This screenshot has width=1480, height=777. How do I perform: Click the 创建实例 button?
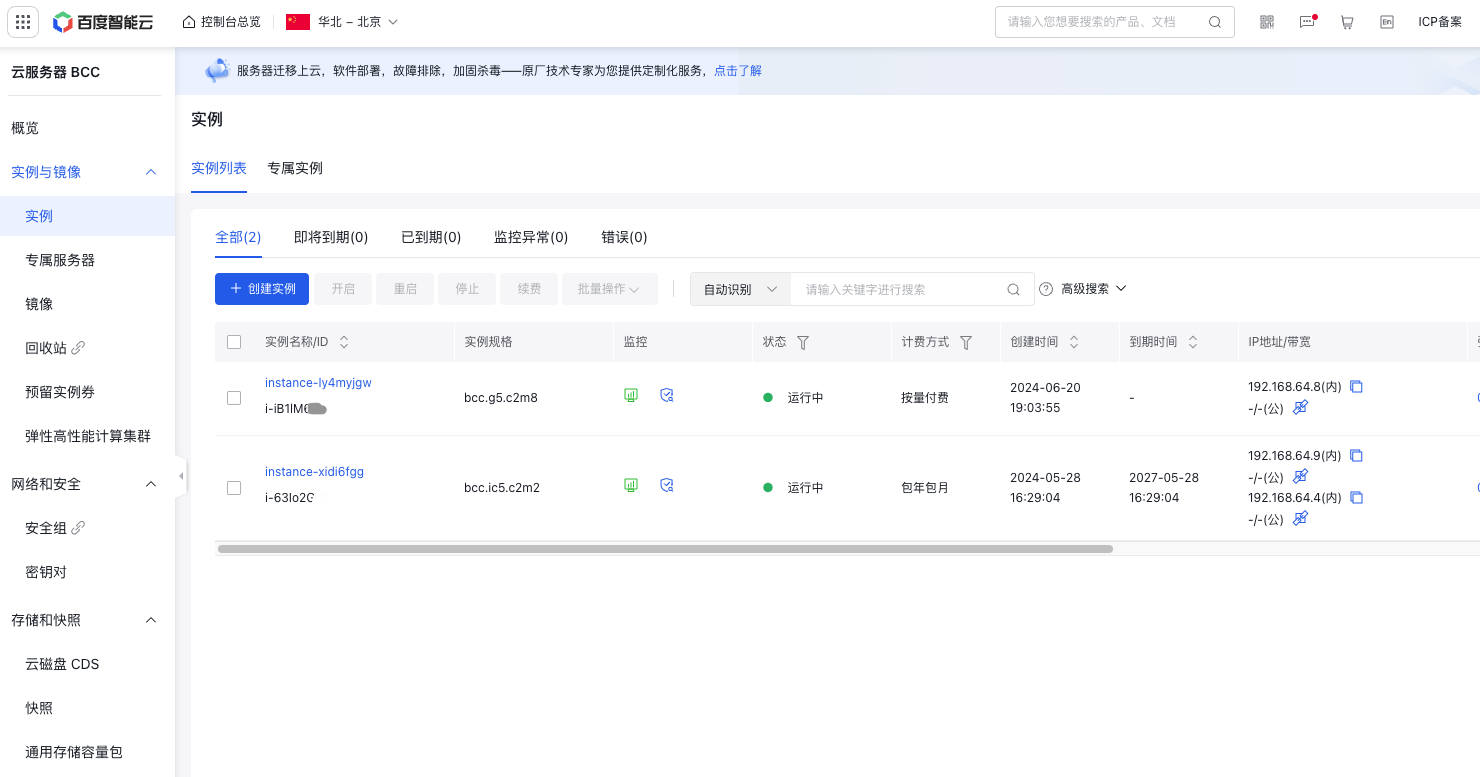[262, 289]
